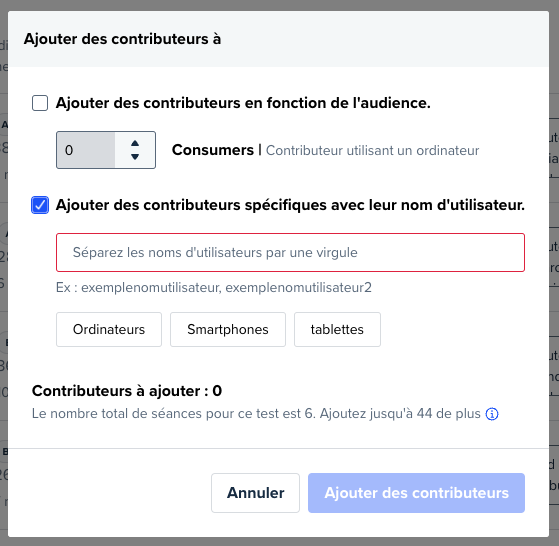
Task: Select the Ordinateurs device option
Action: (x=109, y=329)
